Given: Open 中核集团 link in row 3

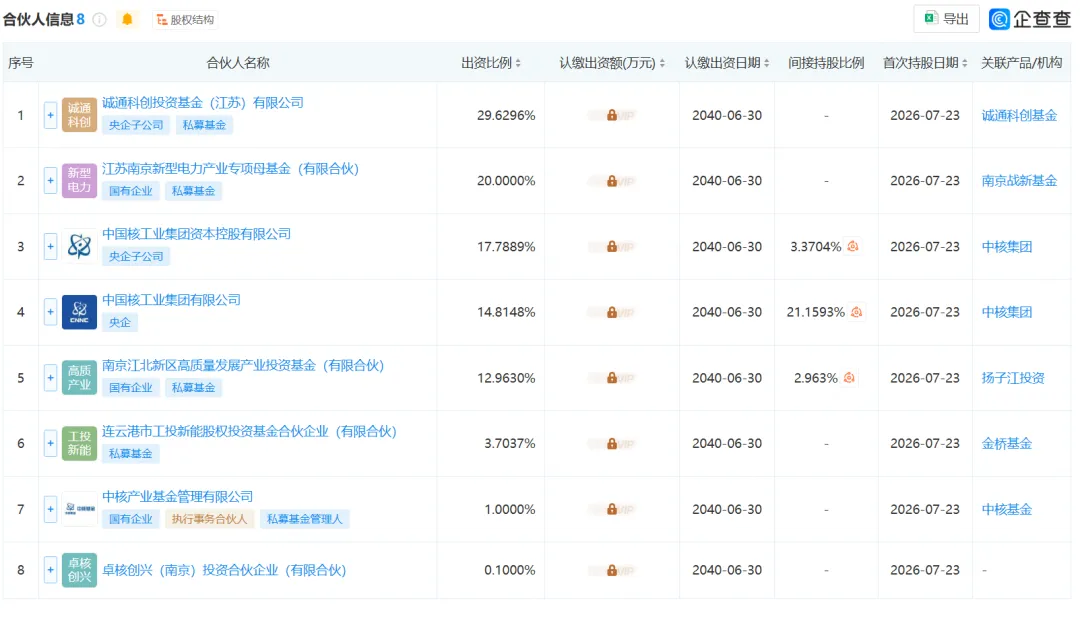Looking at the screenshot, I should coord(1006,247).
